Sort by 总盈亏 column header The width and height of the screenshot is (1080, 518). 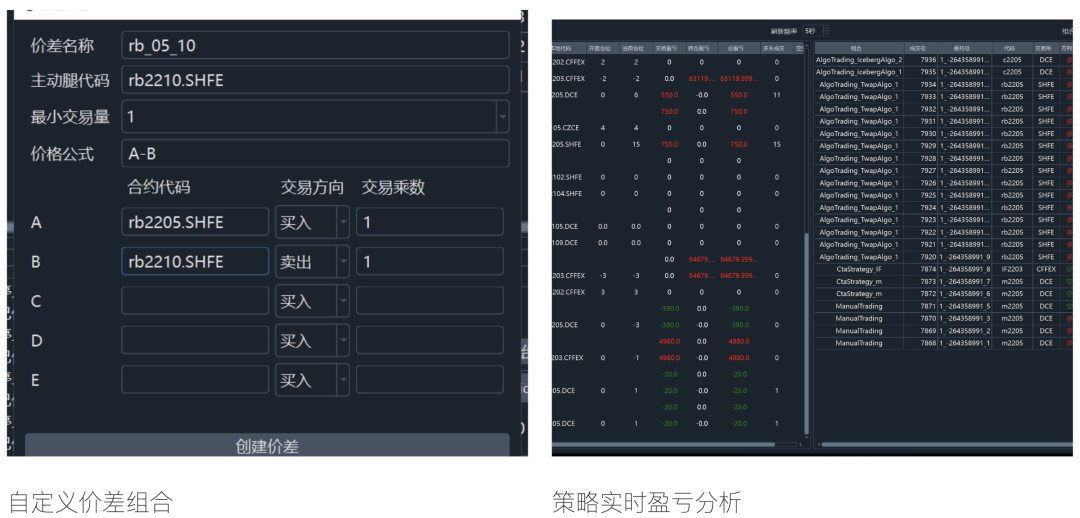[738, 48]
